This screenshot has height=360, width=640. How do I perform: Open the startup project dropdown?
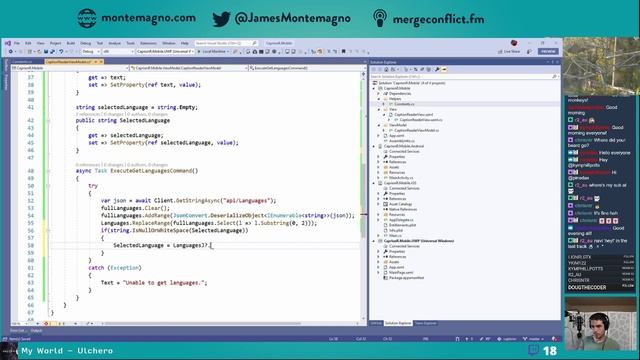[165, 51]
